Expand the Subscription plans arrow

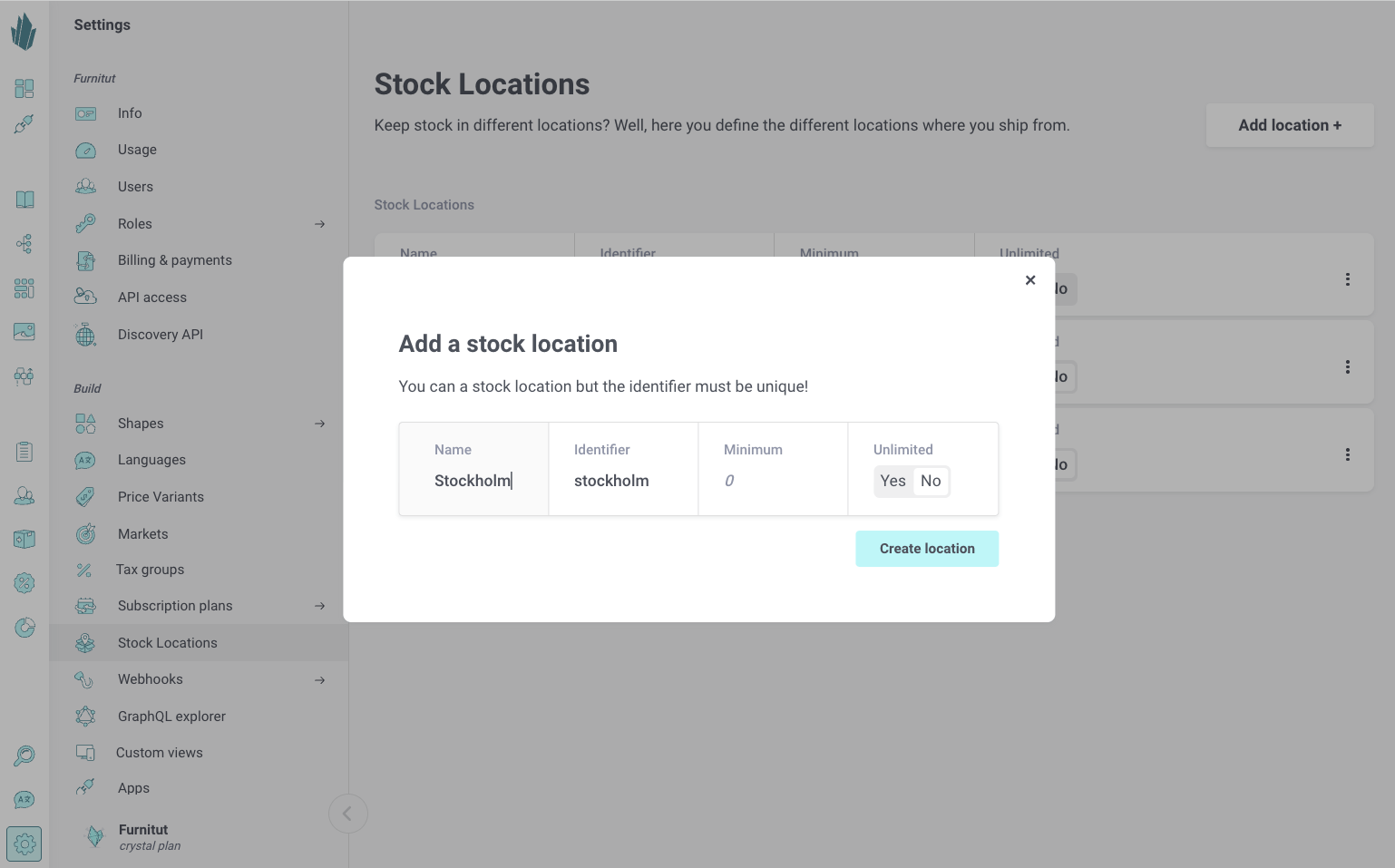point(319,606)
